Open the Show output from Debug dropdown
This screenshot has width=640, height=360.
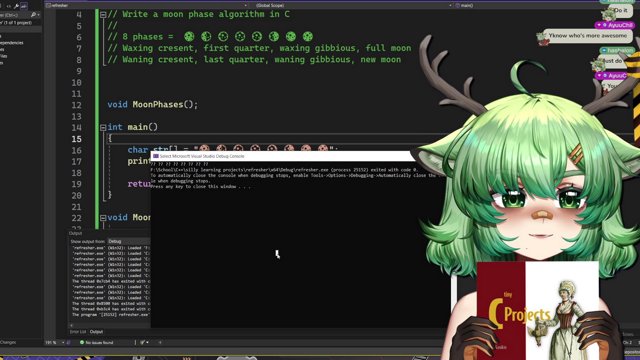tap(129, 241)
